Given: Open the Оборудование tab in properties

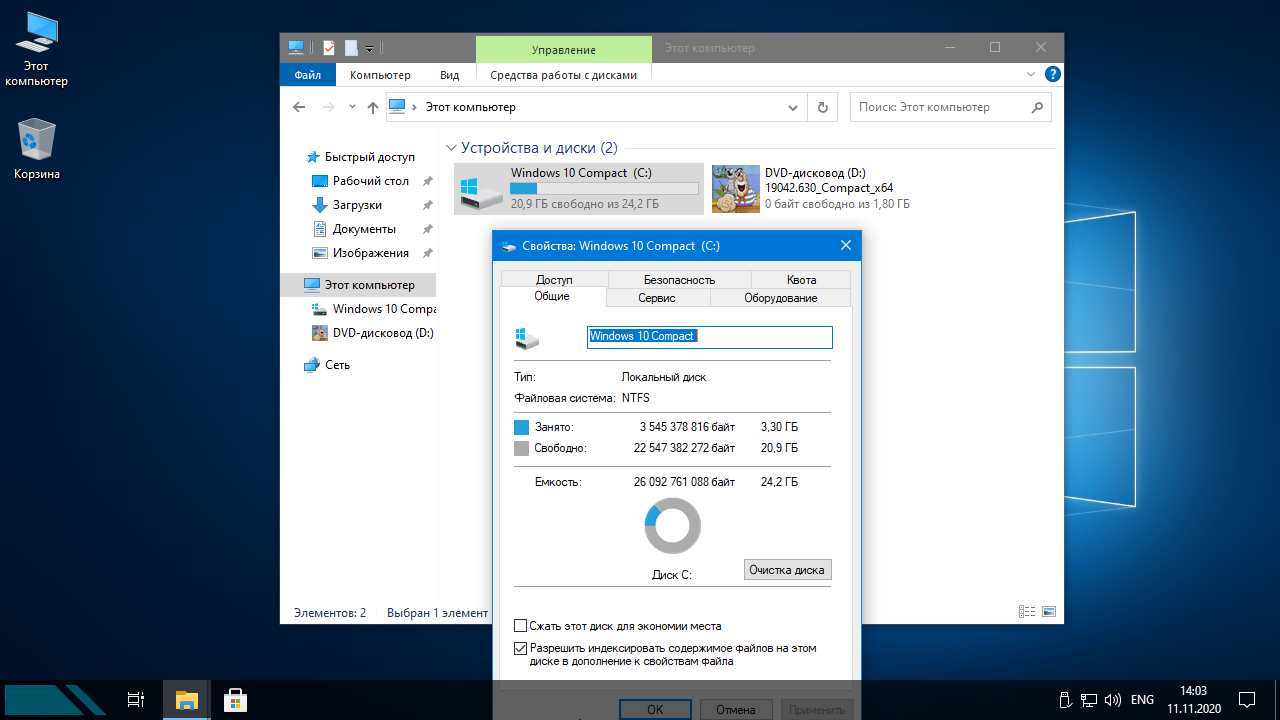Looking at the screenshot, I should [780, 298].
